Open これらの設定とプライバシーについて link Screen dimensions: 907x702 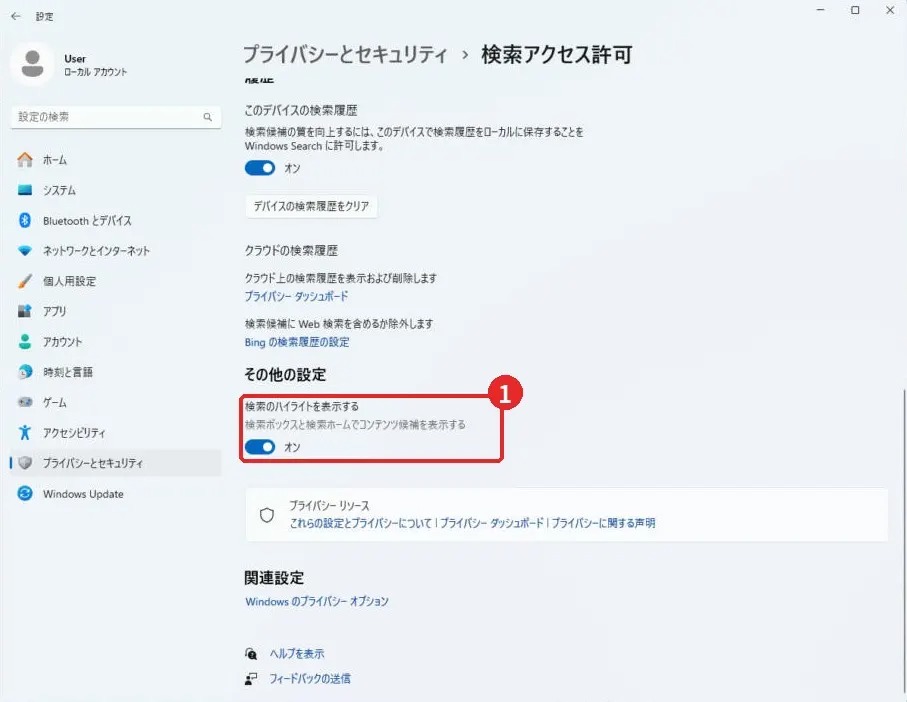[x=360, y=523]
